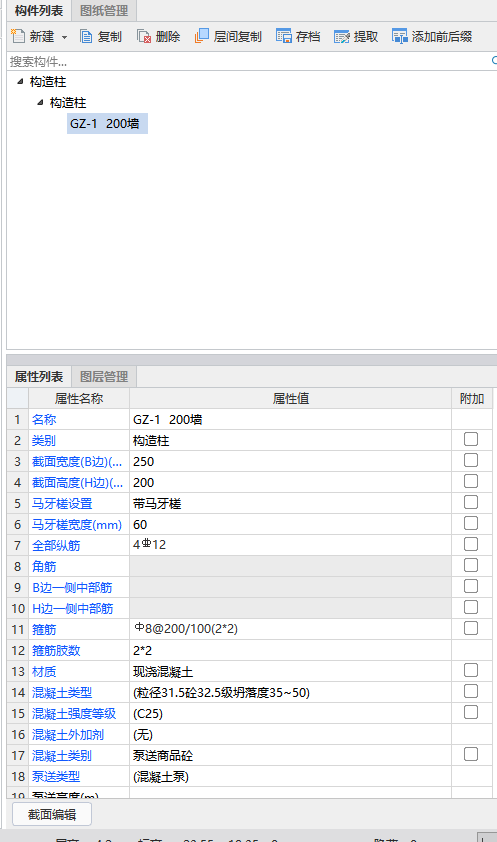
Task: Click the (混凝土泵) value cell
Action: point(290,776)
